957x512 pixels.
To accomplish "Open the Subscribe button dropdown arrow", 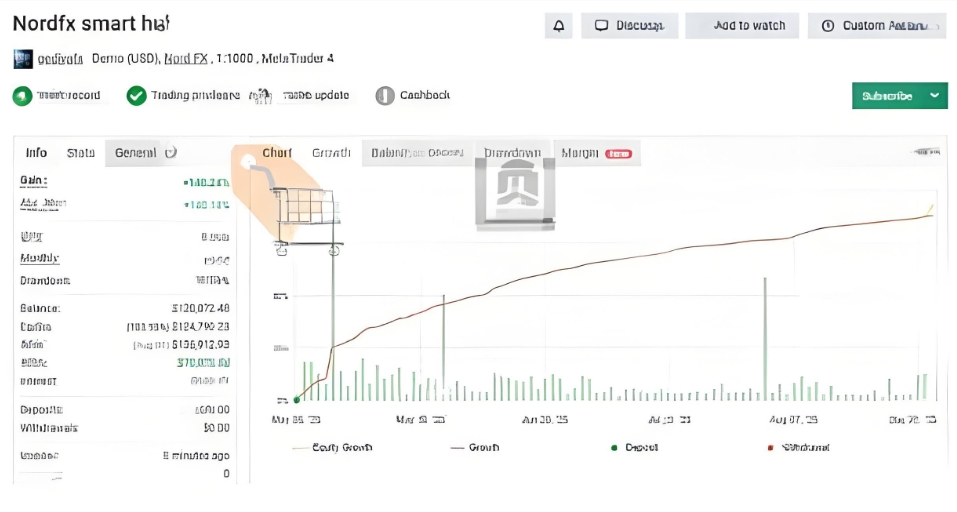I will click(x=934, y=96).
